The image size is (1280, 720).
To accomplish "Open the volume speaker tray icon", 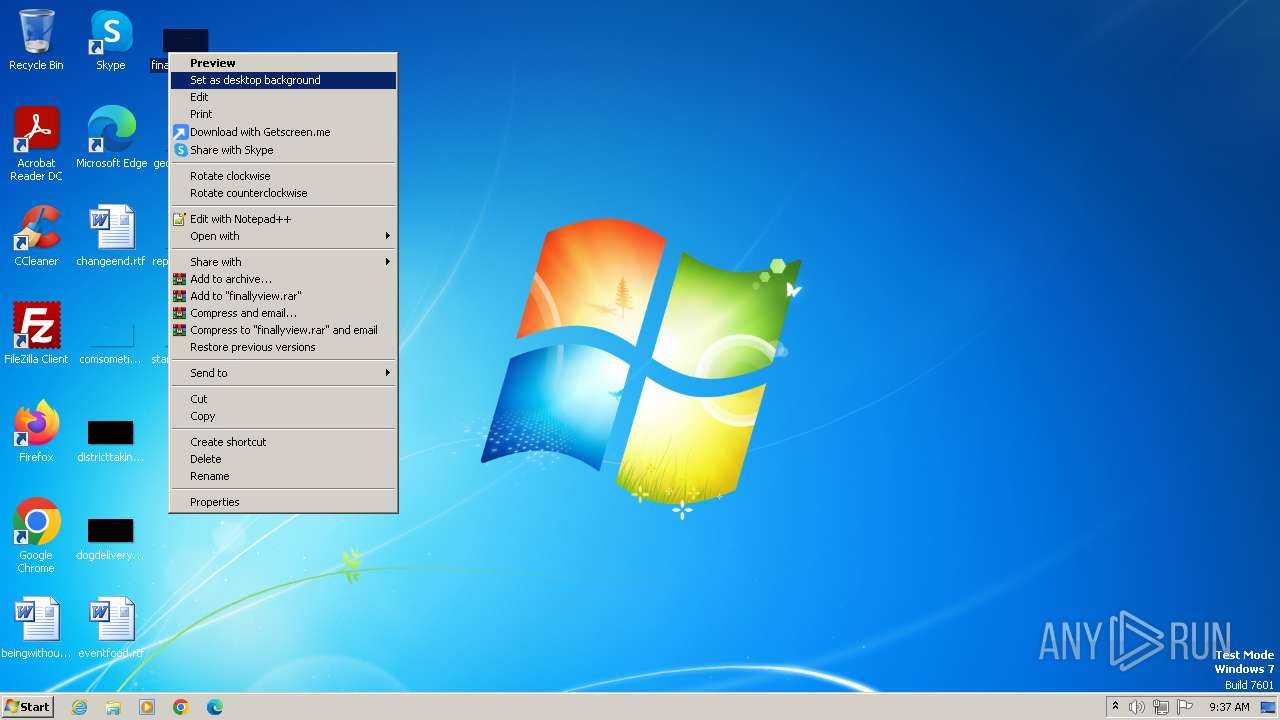I will point(1137,707).
